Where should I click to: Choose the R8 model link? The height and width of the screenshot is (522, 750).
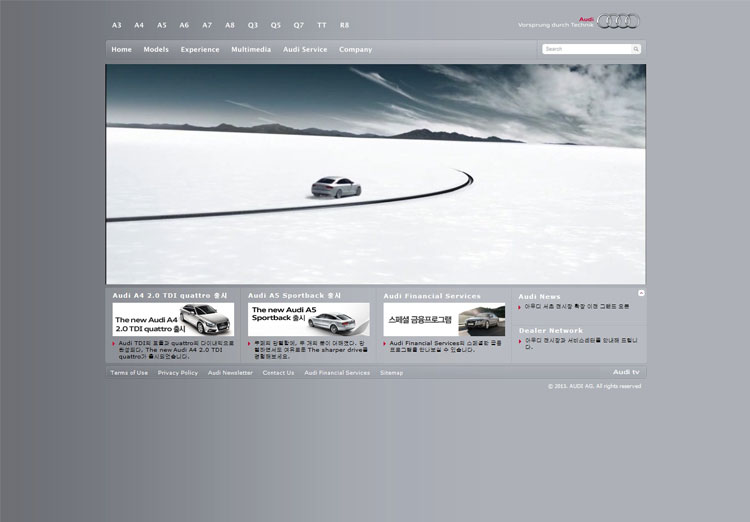pos(345,25)
